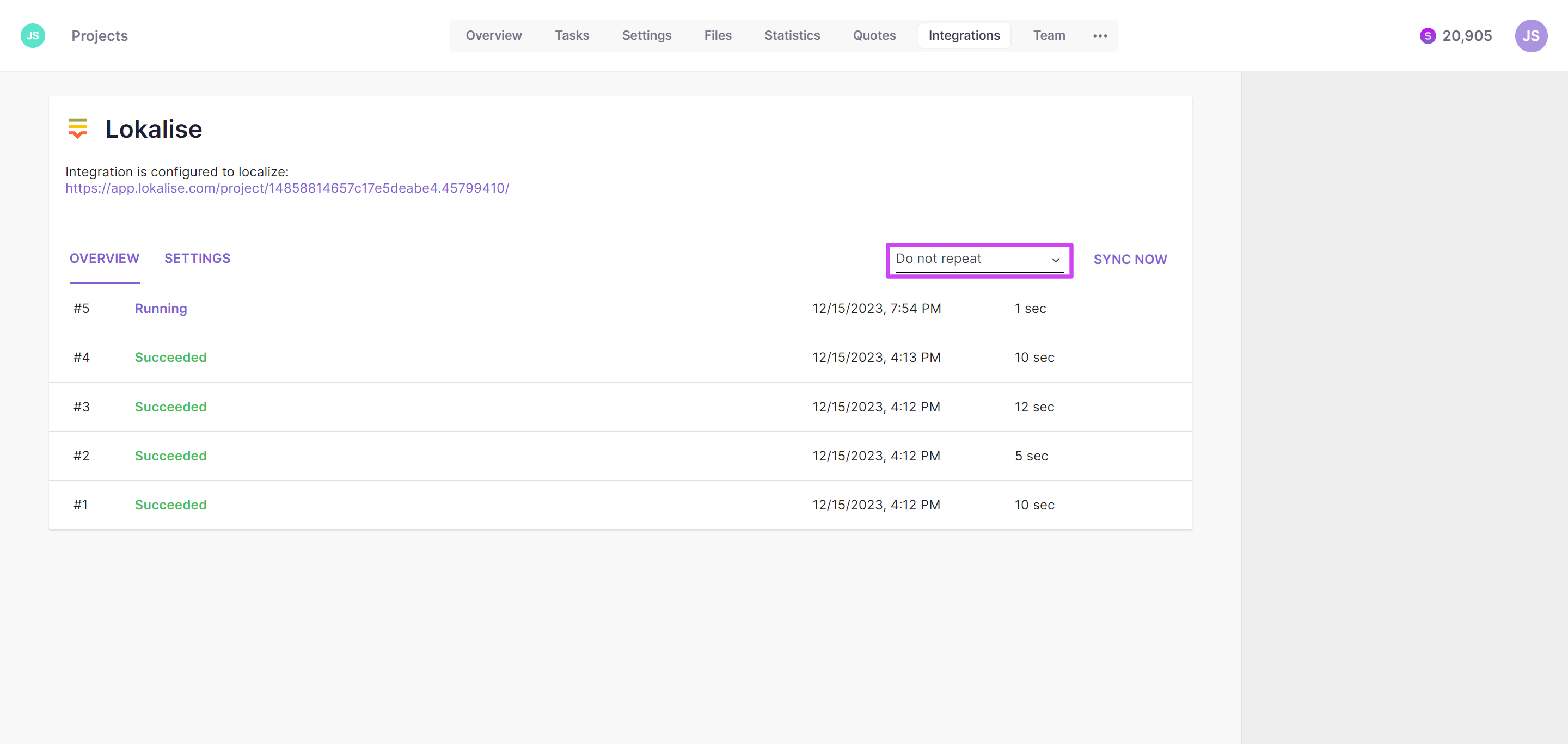This screenshot has width=1568, height=744.
Task: Select the Integrations tab
Action: pos(964,36)
